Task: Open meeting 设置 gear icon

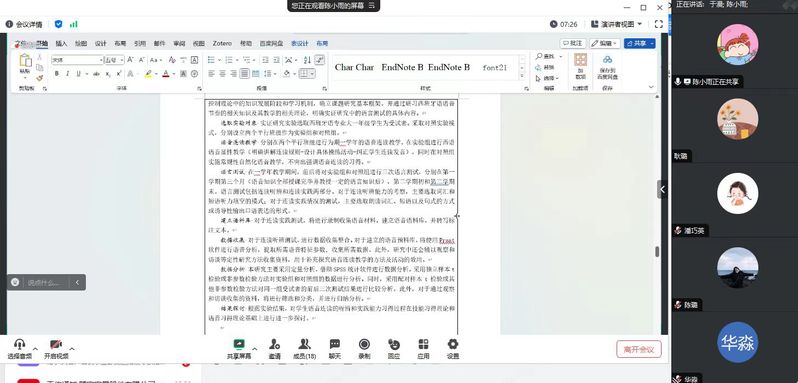Action: coord(453,349)
